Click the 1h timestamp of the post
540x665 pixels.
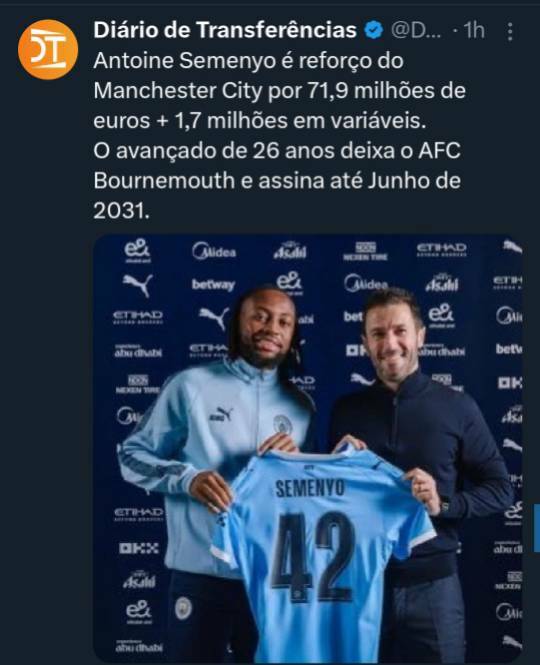click(x=474, y=31)
